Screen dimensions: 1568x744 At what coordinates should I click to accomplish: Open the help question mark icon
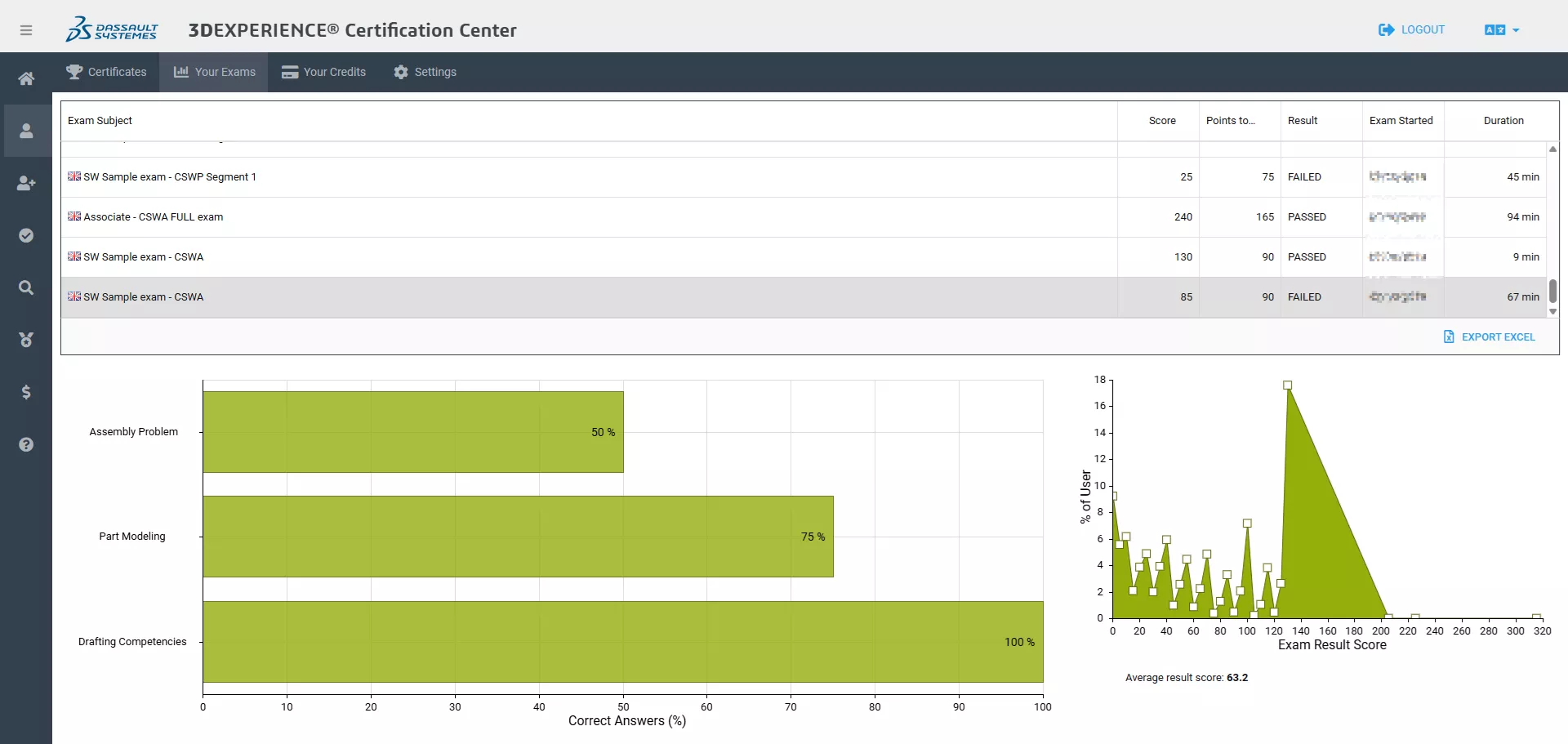26,444
